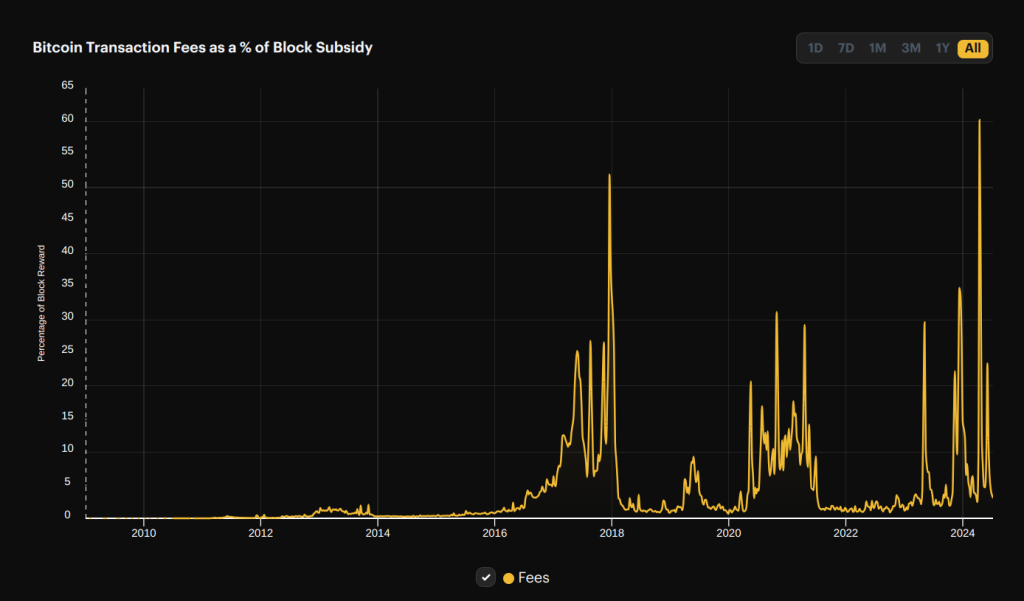
Task: Select the 1D time range
Action: [815, 48]
